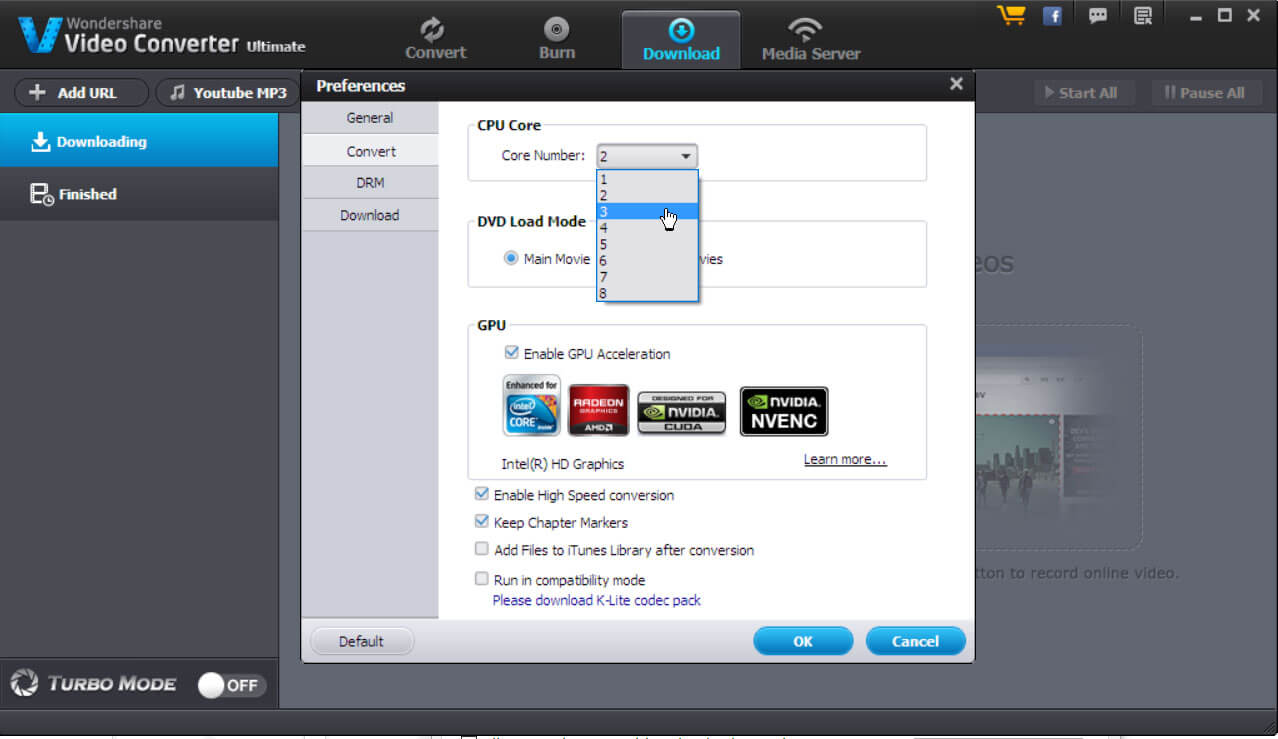Open the feedback speech bubble icon
The height and width of the screenshot is (739, 1278).
pos(1098,15)
